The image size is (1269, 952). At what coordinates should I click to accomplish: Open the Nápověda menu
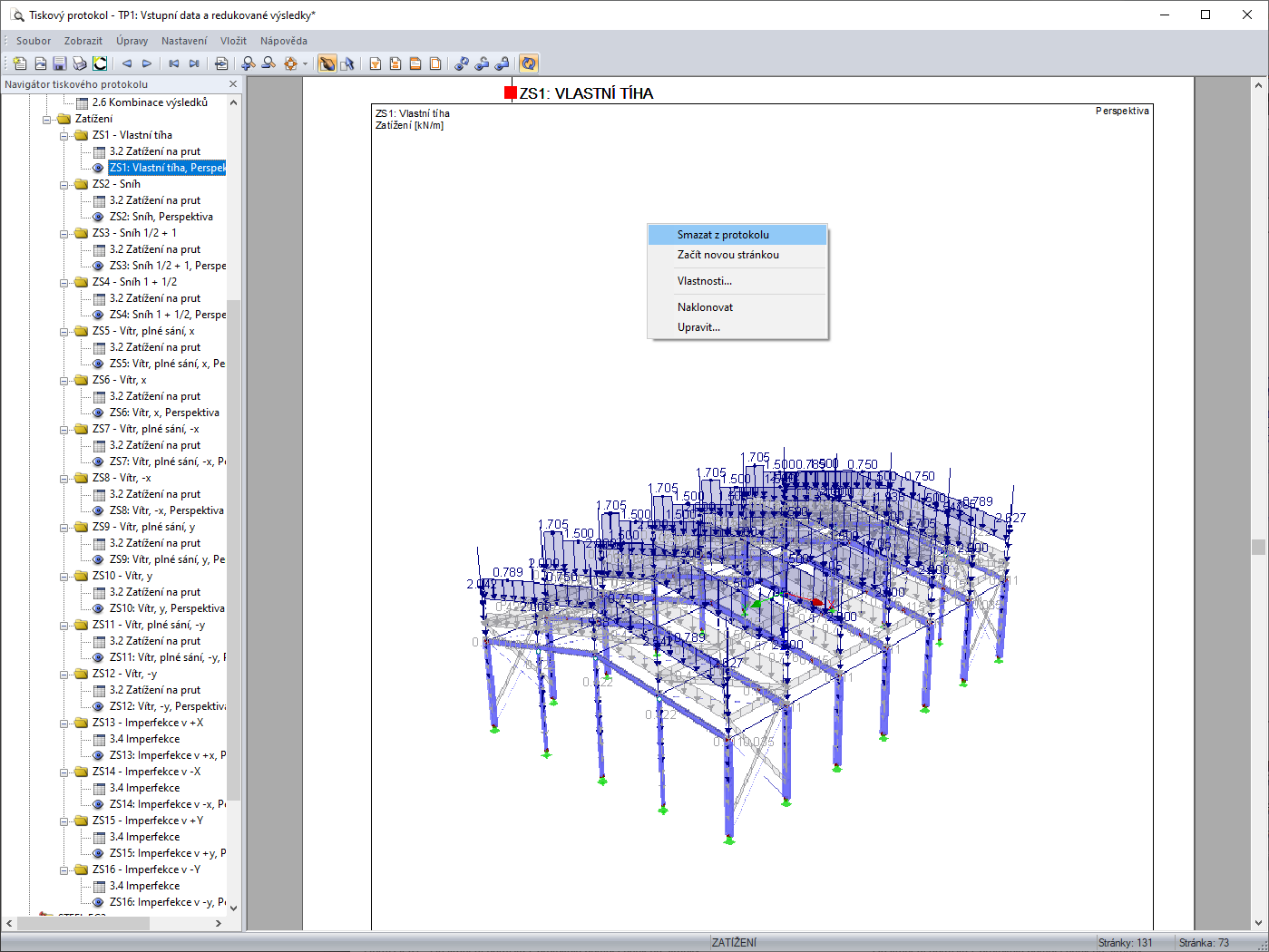[284, 41]
